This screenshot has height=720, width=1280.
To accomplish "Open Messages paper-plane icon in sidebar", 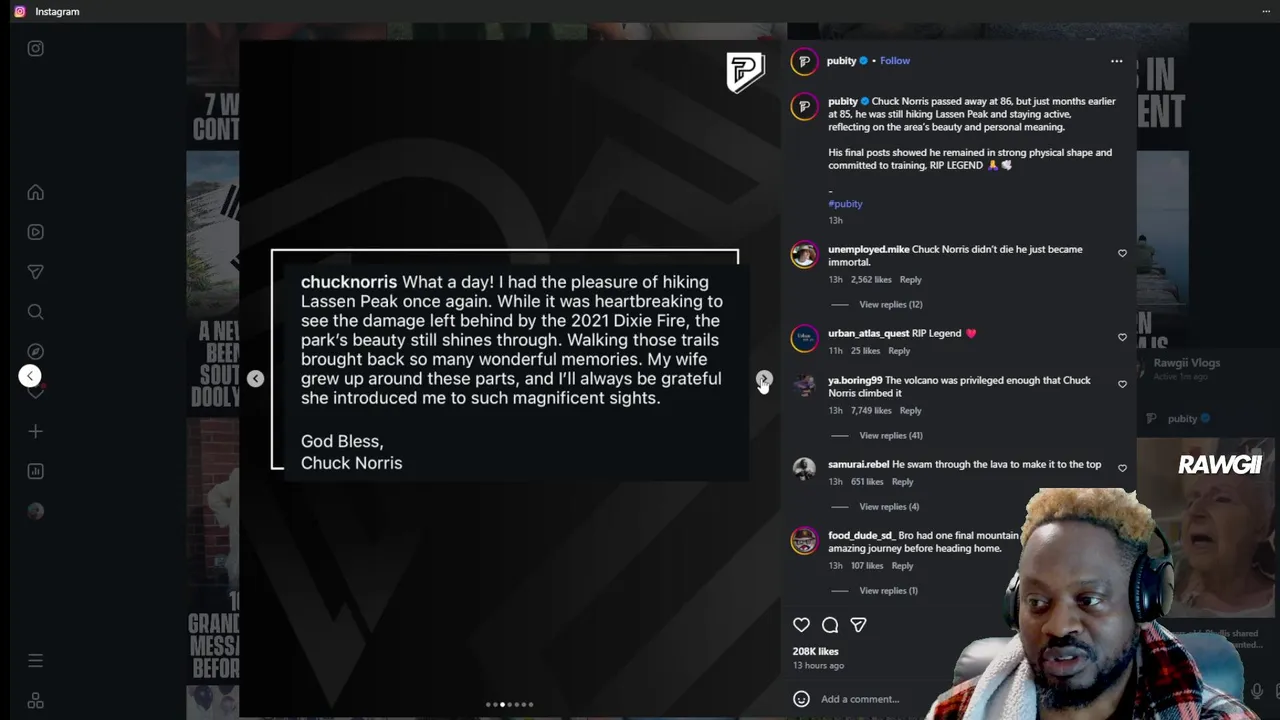I will pyautogui.click(x=35, y=272).
